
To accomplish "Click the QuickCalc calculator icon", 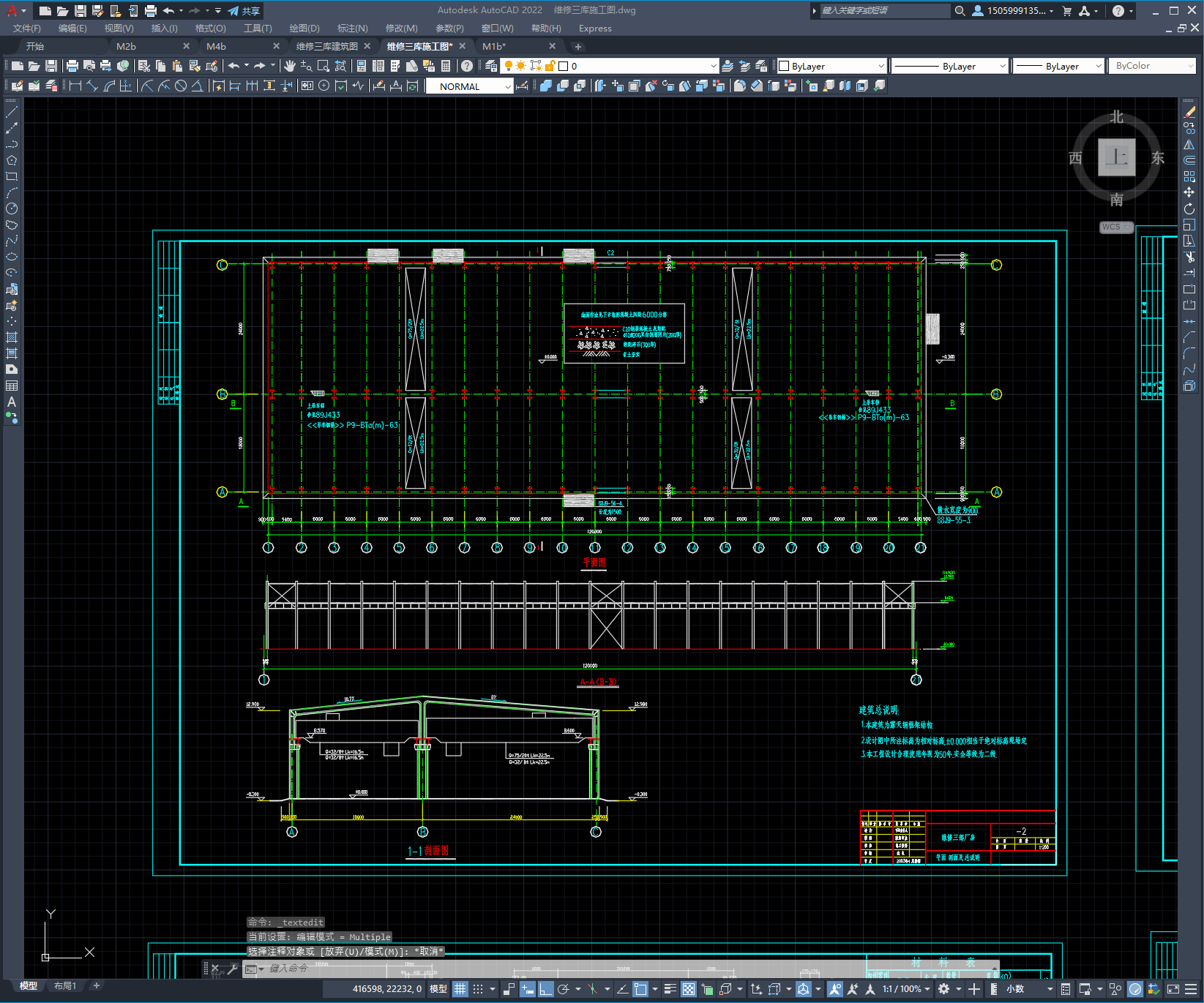I will click(446, 66).
